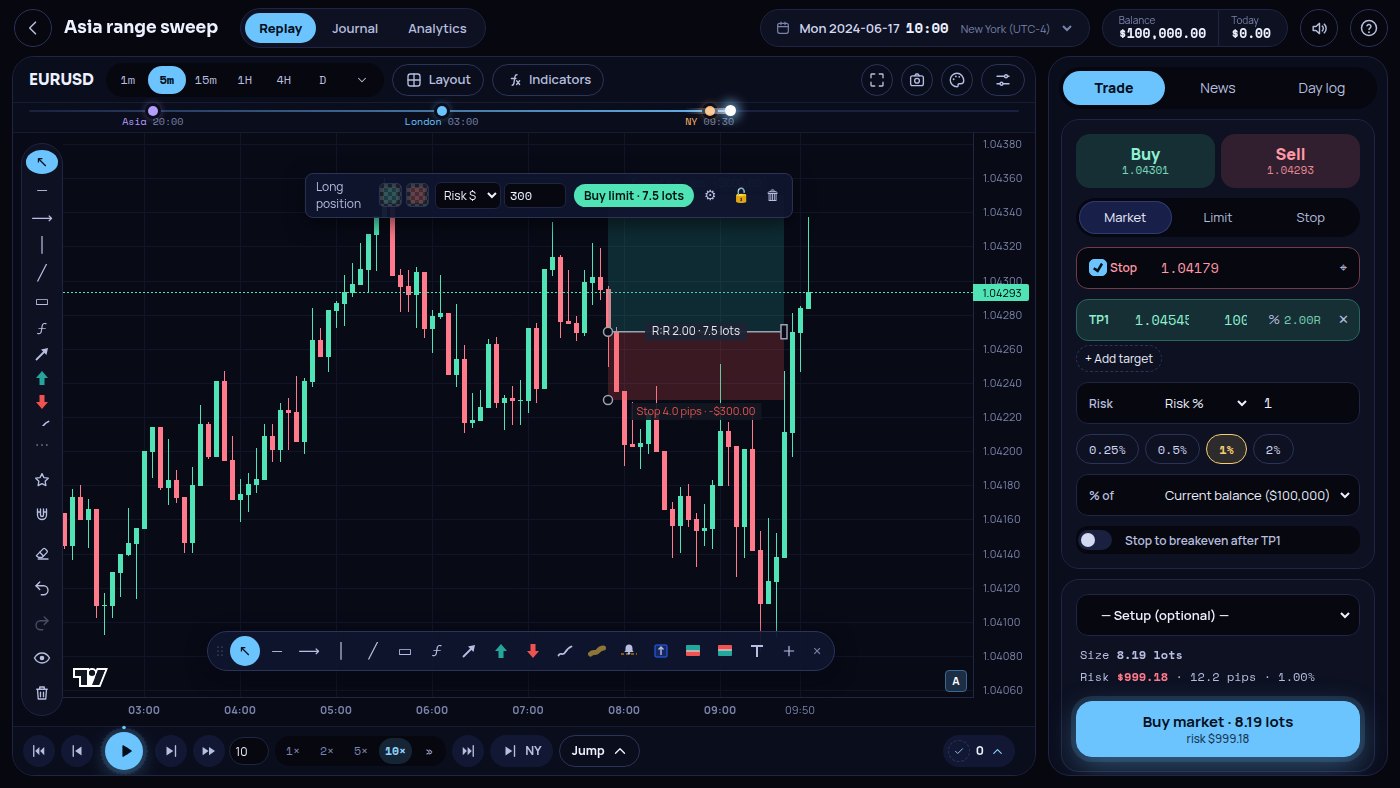
Task: Click the Buy 1.04301 button
Action: (1145, 161)
